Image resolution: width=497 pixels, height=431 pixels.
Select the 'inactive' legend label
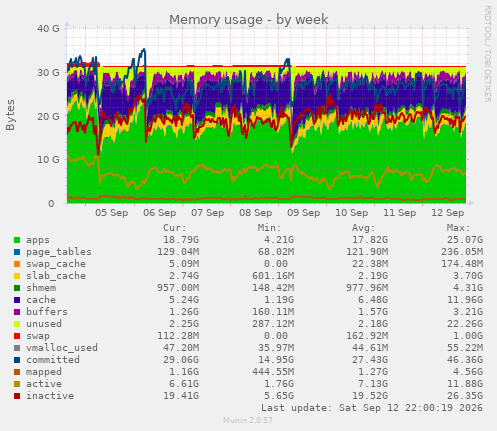tap(50, 396)
